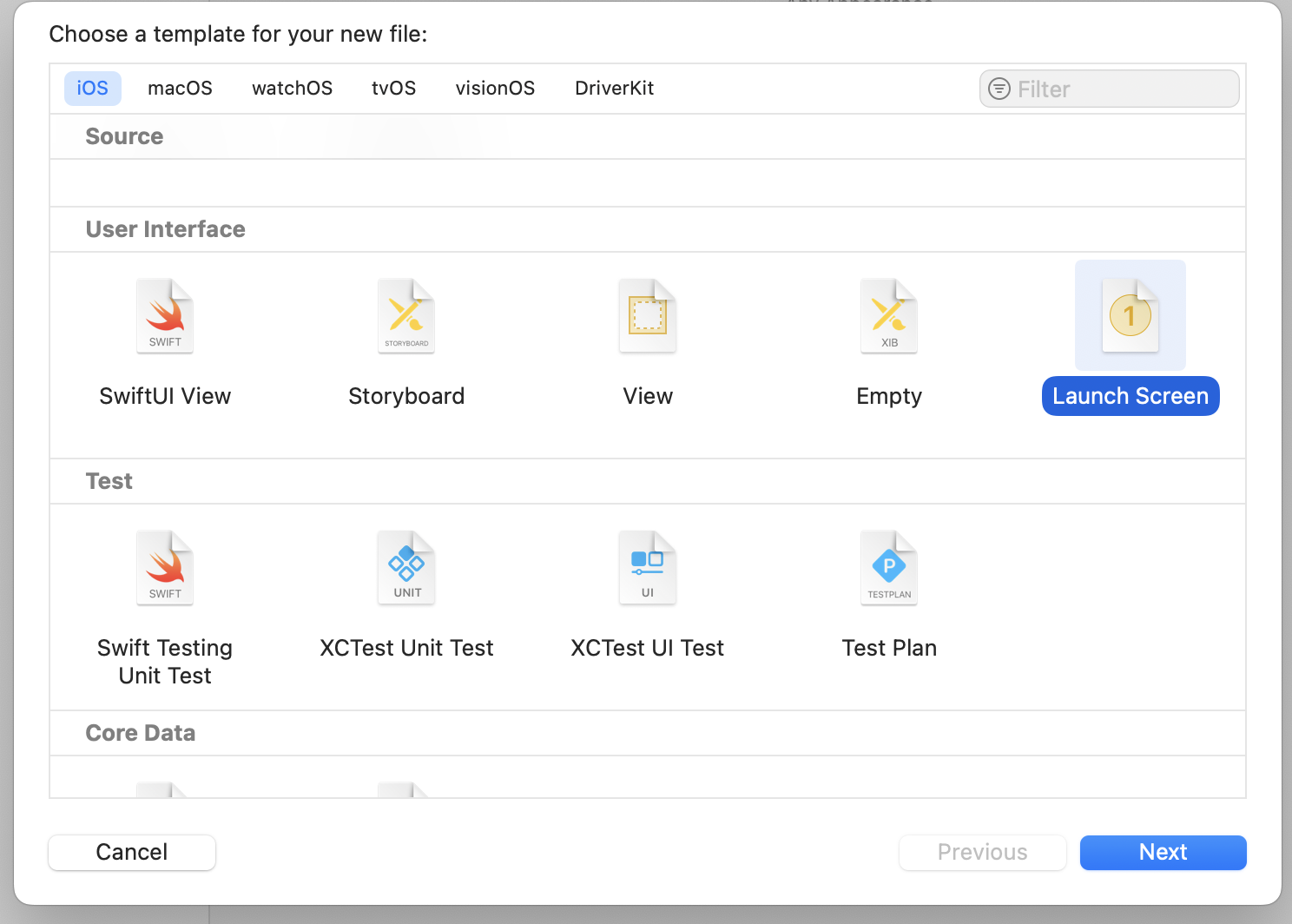Image resolution: width=1292 pixels, height=924 pixels.
Task: Click the Cancel button
Action: (132, 852)
